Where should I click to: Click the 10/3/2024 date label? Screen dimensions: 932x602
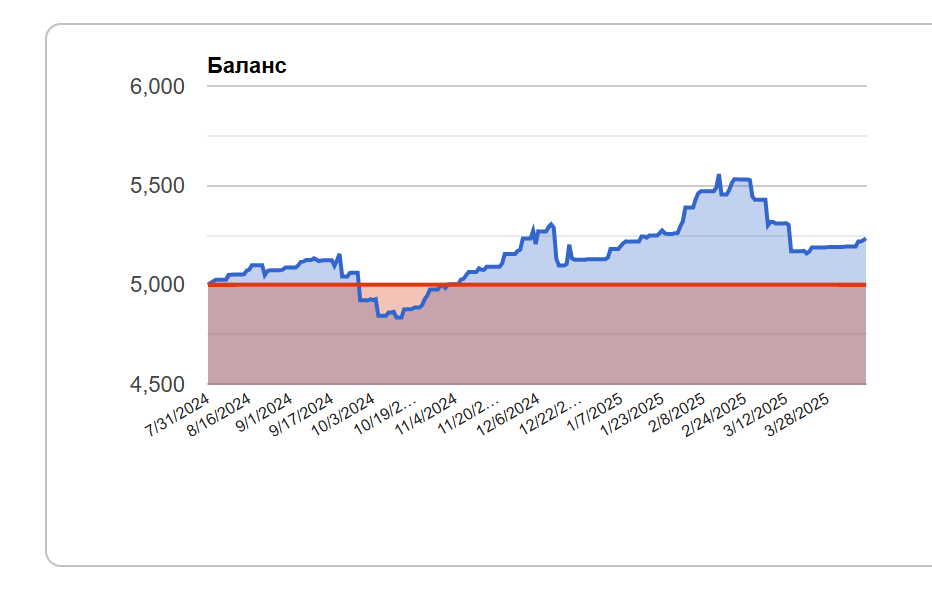[x=343, y=415]
